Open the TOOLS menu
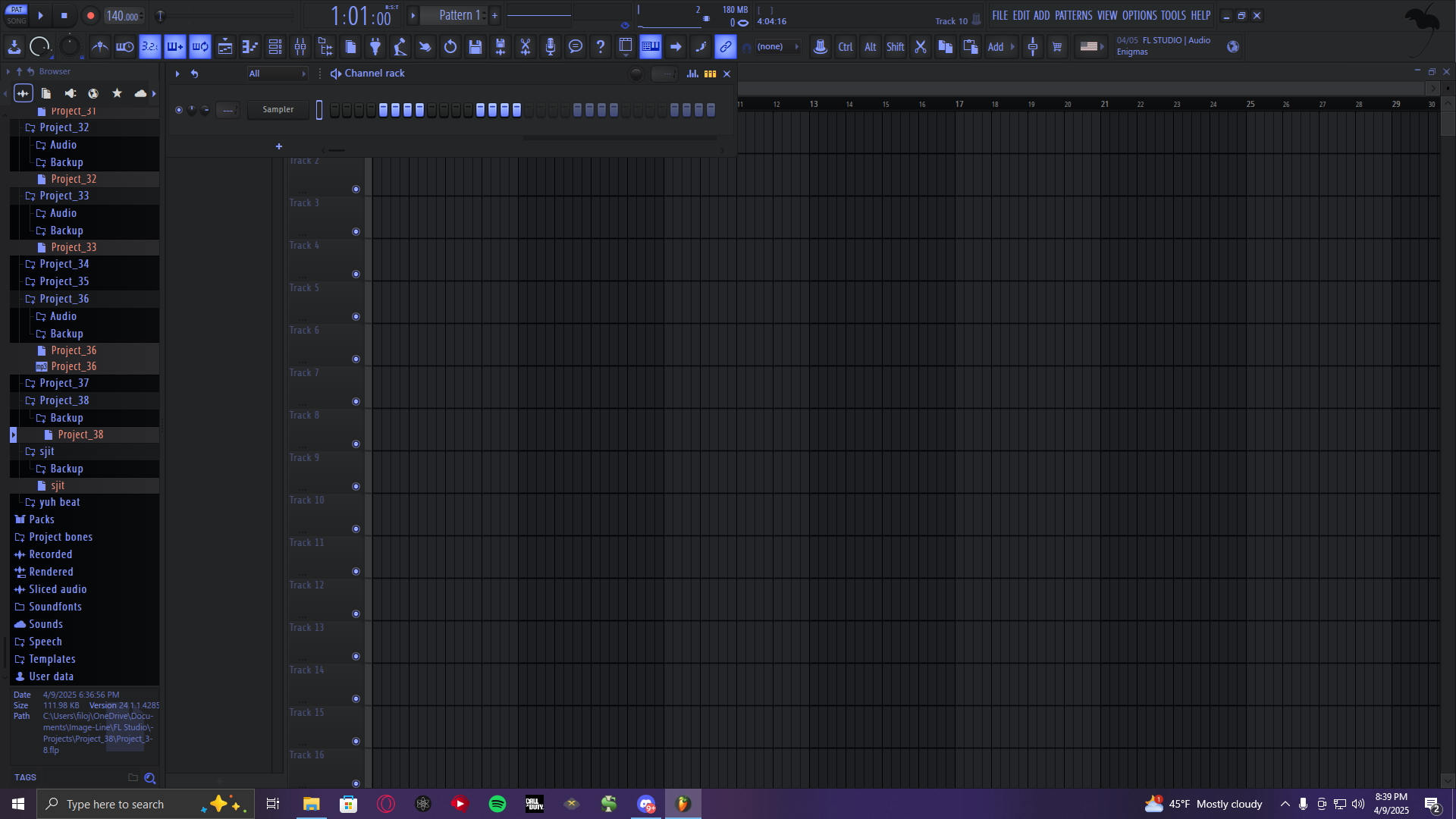The height and width of the screenshot is (819, 1456). [x=1173, y=15]
